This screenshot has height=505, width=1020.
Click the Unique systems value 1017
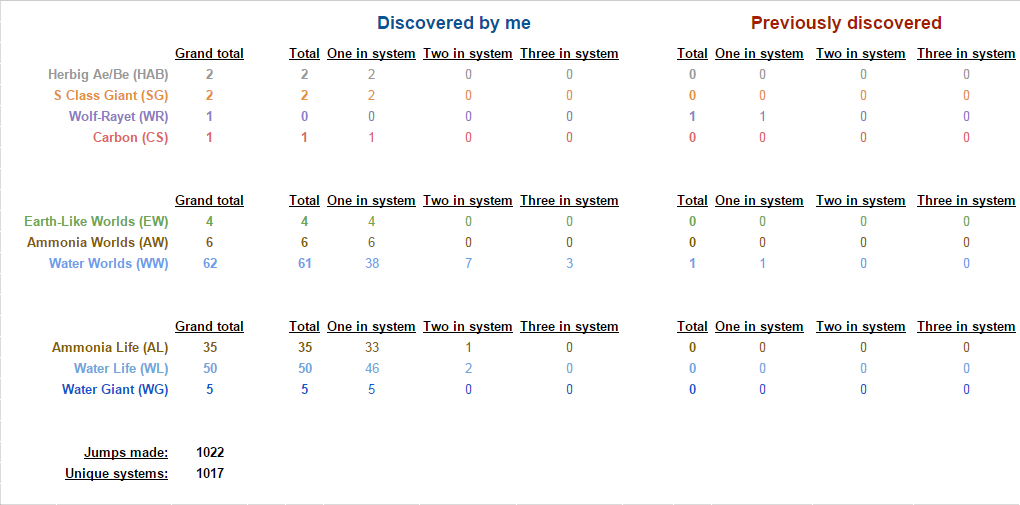click(x=210, y=473)
